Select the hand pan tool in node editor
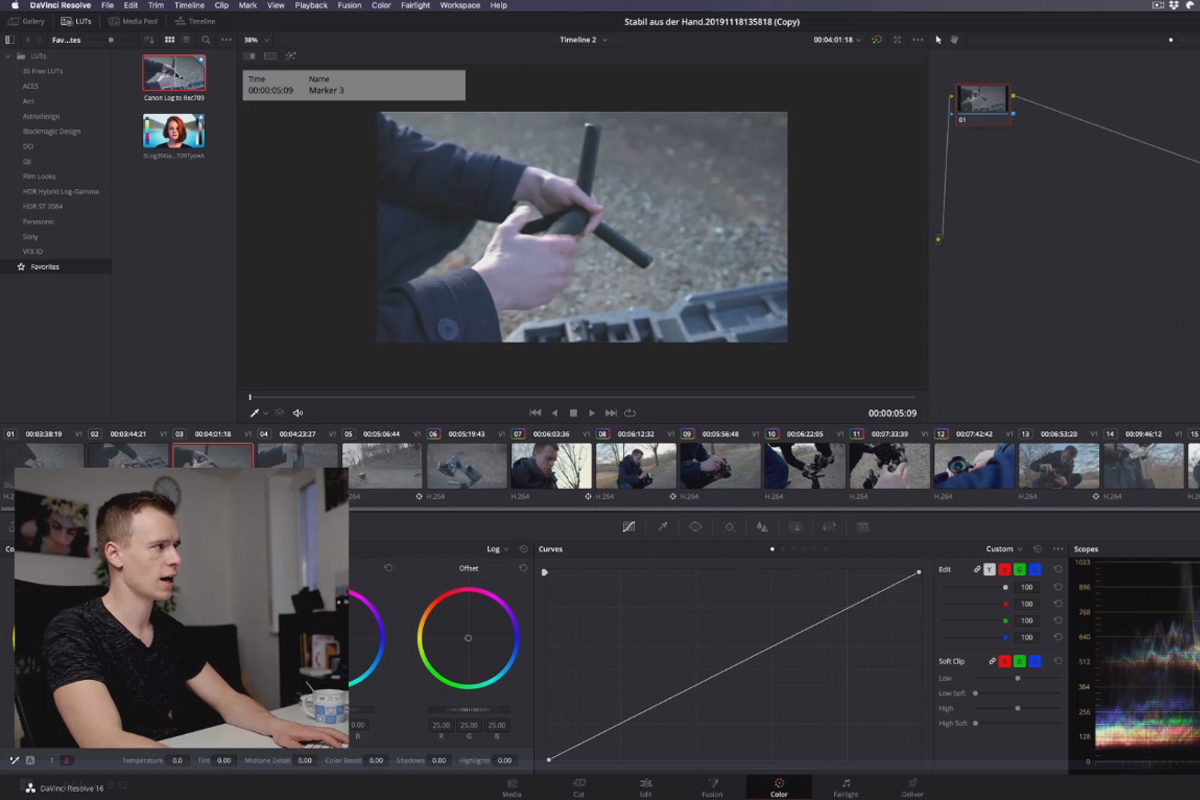 pos(955,40)
